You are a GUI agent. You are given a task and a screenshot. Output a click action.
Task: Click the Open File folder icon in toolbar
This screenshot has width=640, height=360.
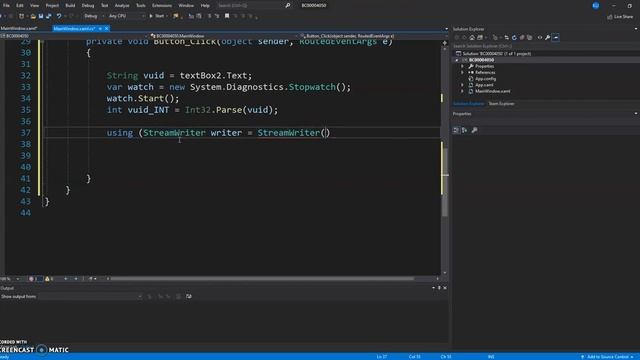click(33, 16)
